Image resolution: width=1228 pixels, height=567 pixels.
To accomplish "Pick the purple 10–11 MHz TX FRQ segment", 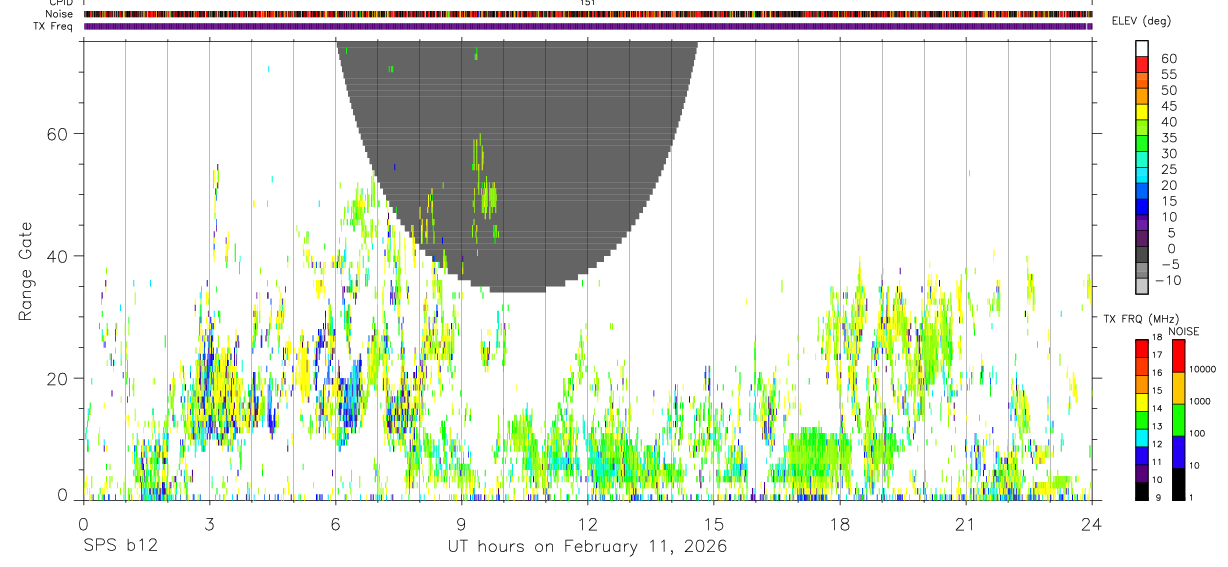I will [x=1142, y=473].
